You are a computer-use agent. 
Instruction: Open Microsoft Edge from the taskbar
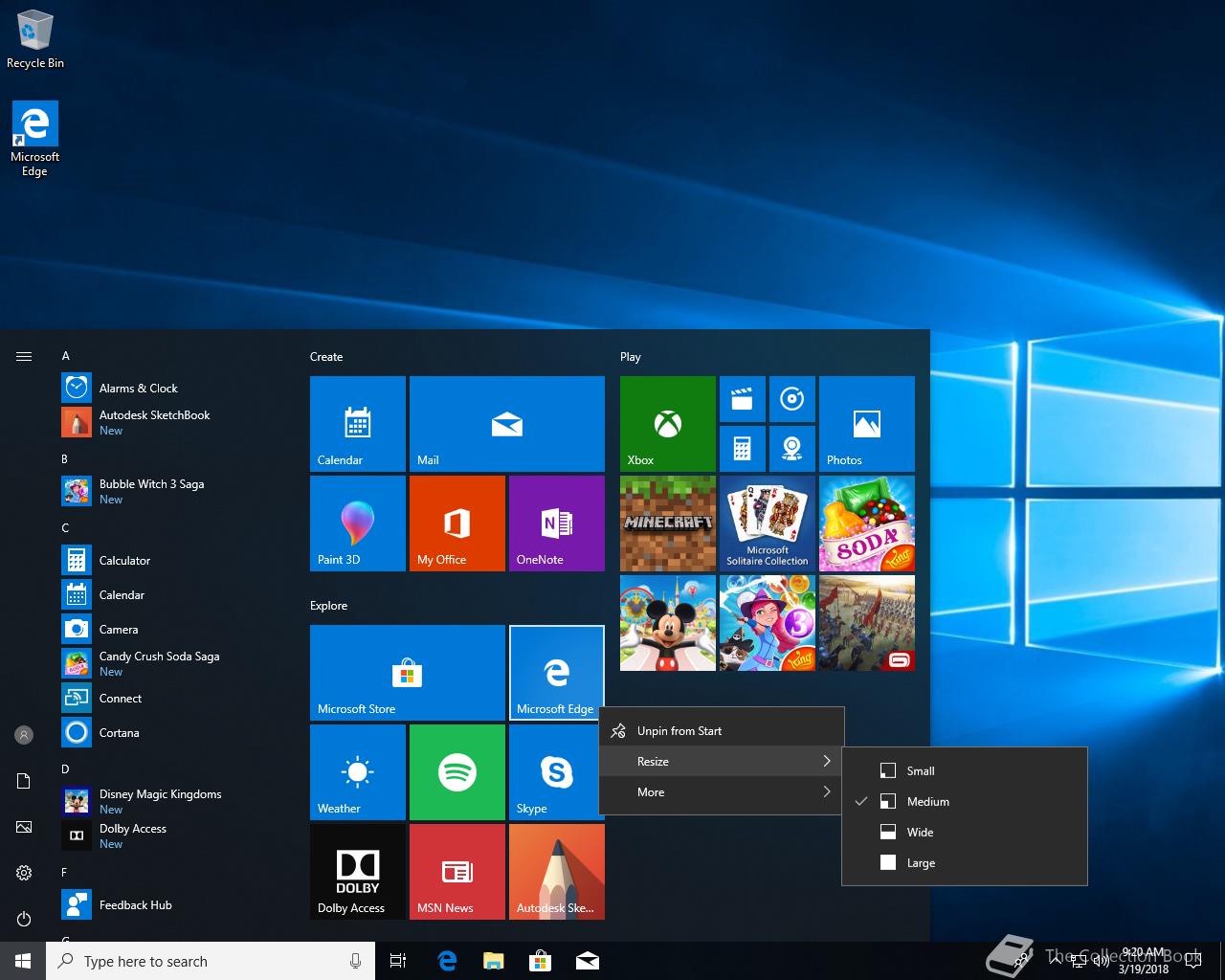click(447, 961)
